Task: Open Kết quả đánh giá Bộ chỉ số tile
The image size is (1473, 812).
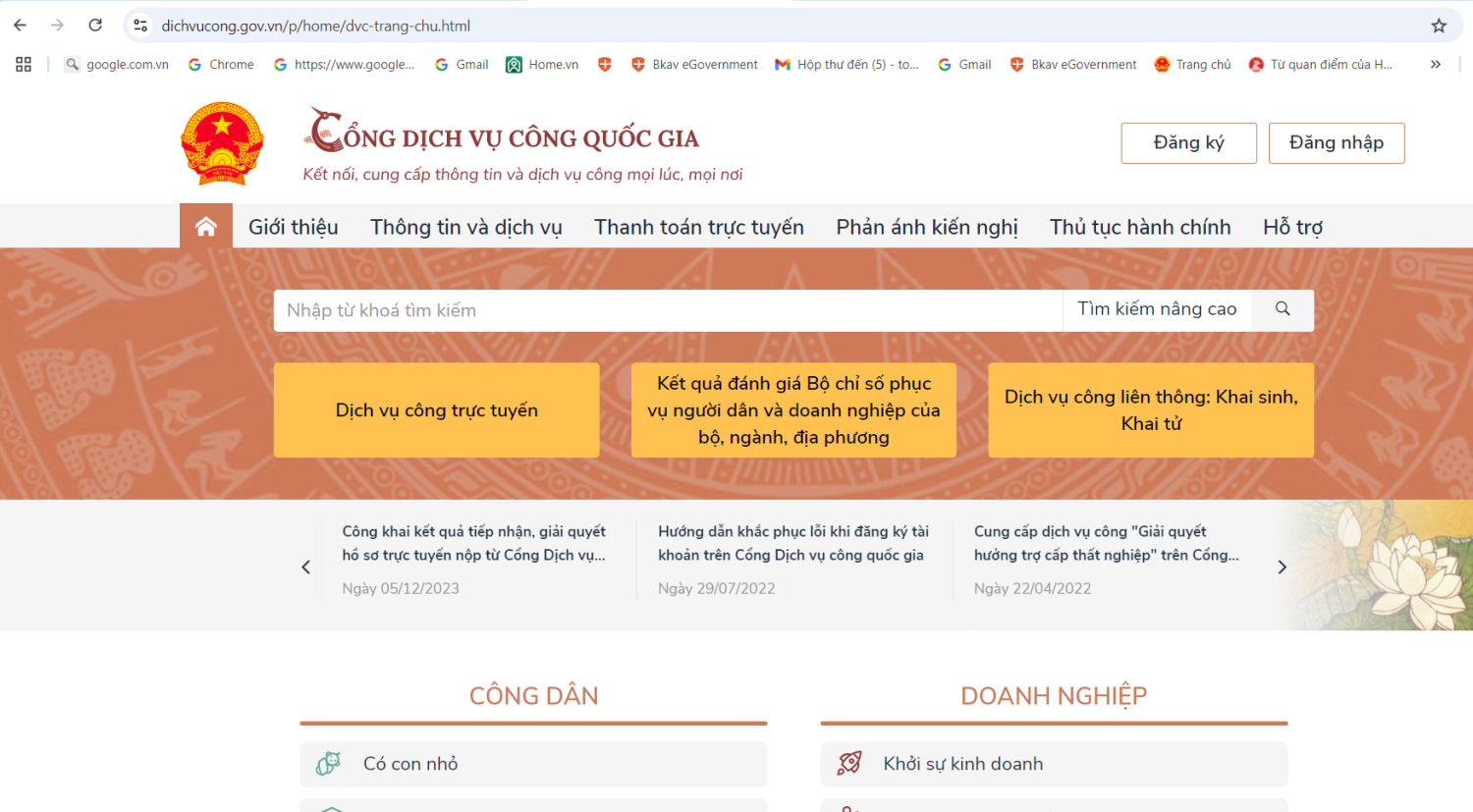Action: 793,410
